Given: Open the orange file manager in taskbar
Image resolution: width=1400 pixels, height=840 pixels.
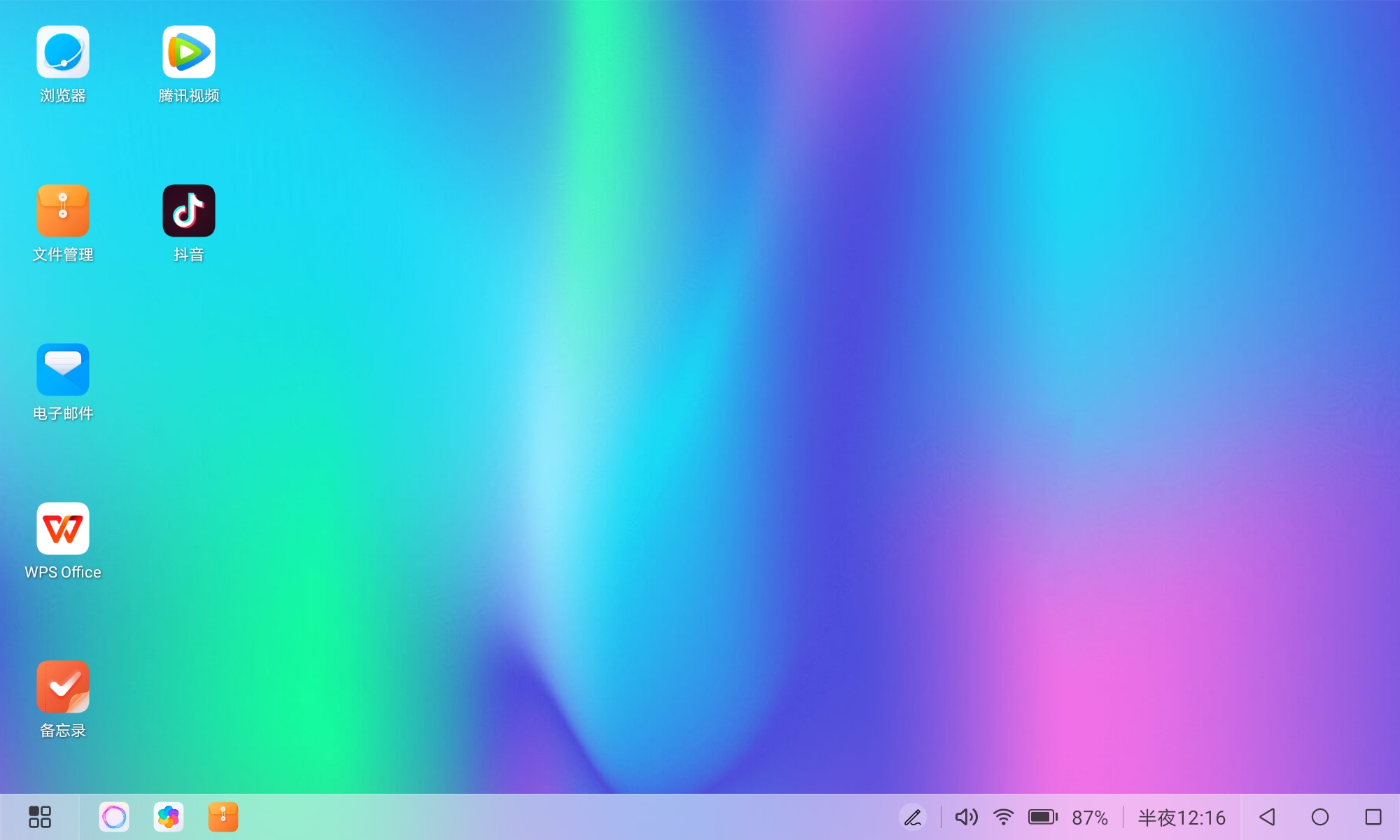Looking at the screenshot, I should [x=223, y=817].
